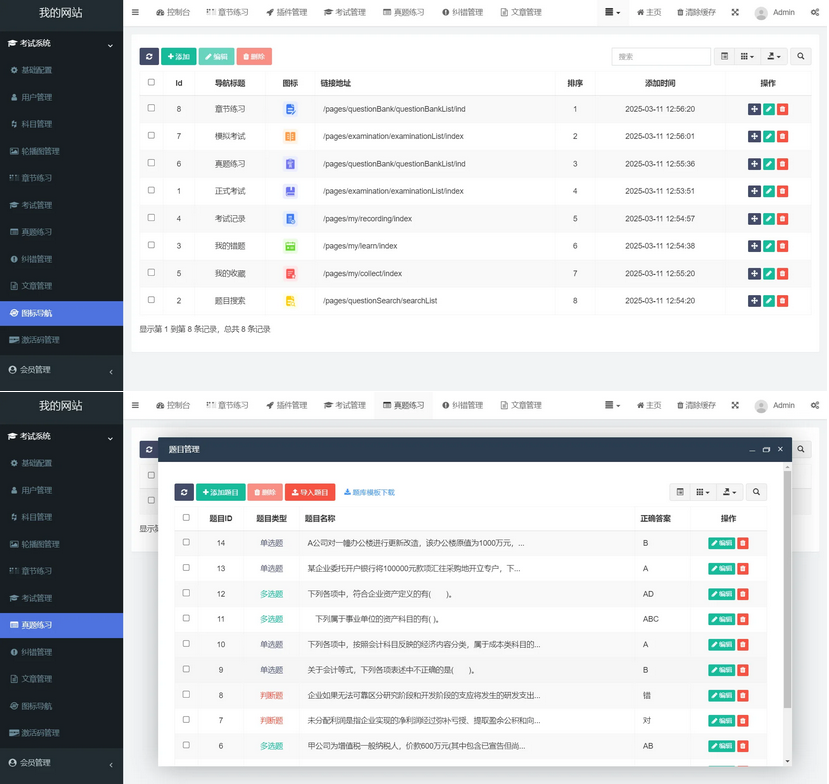Click the red 导入题目 button
829x784 pixels.
(310, 492)
